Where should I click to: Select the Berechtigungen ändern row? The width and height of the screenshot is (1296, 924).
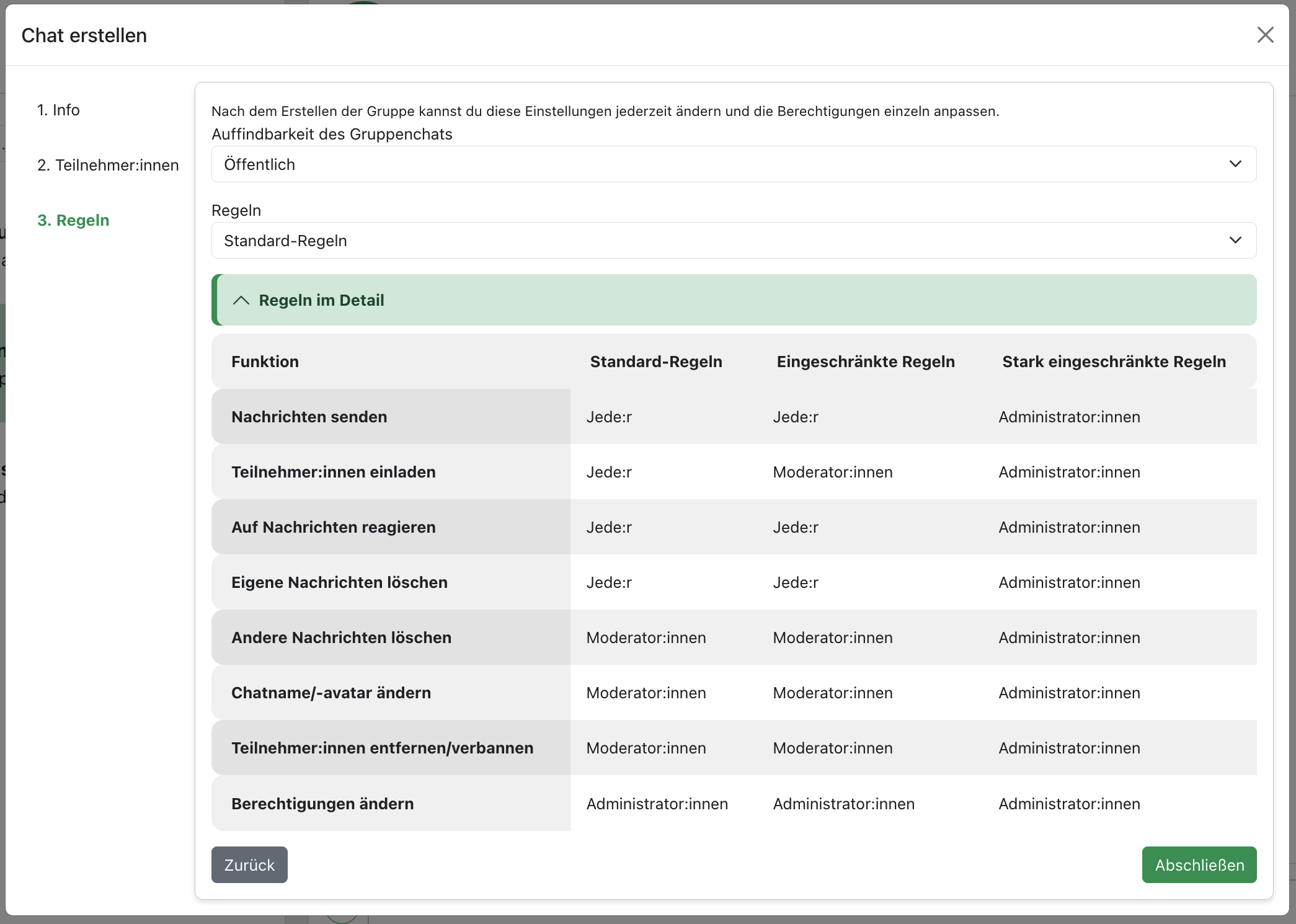point(322,804)
